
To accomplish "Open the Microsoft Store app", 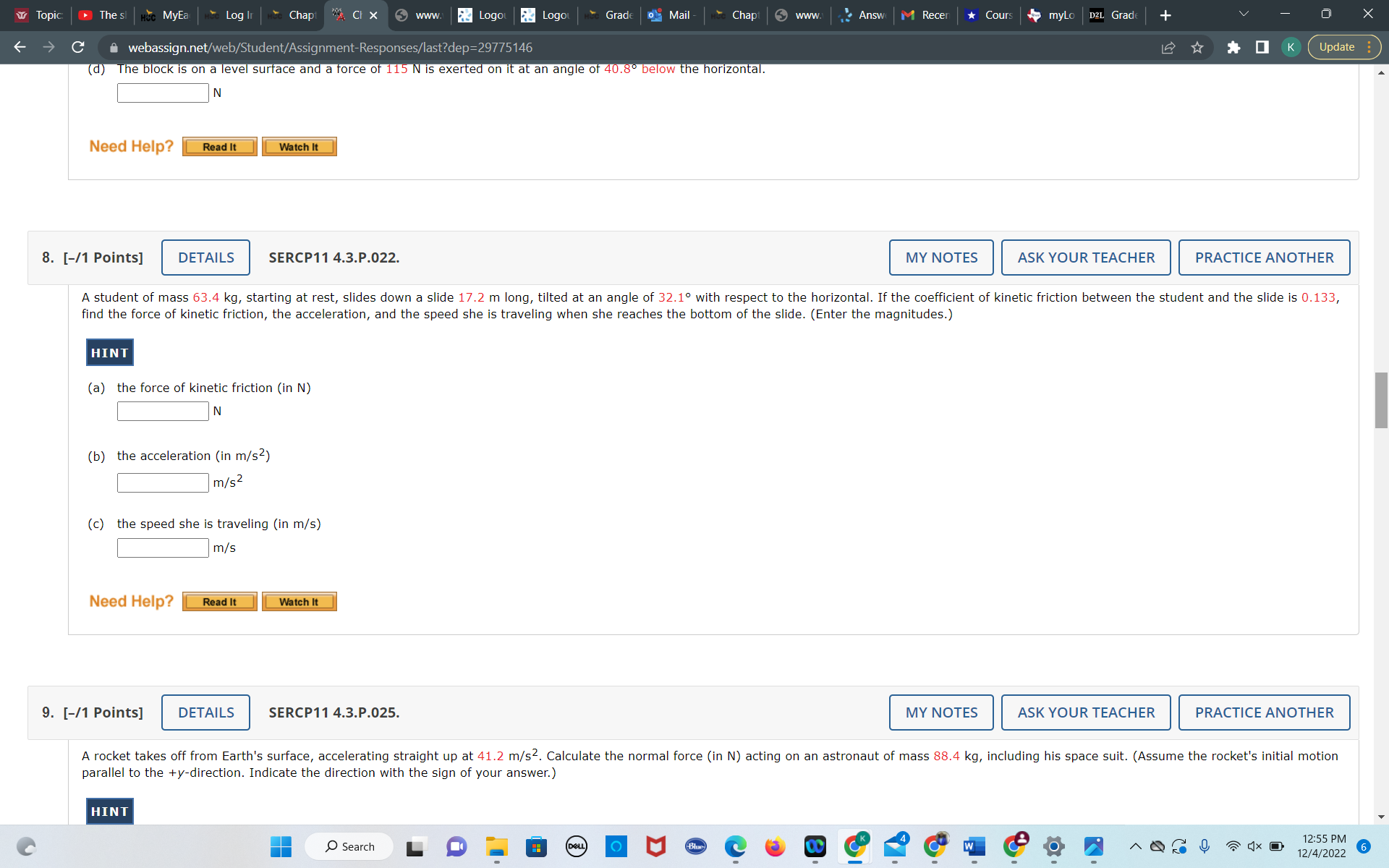I will (536, 846).
